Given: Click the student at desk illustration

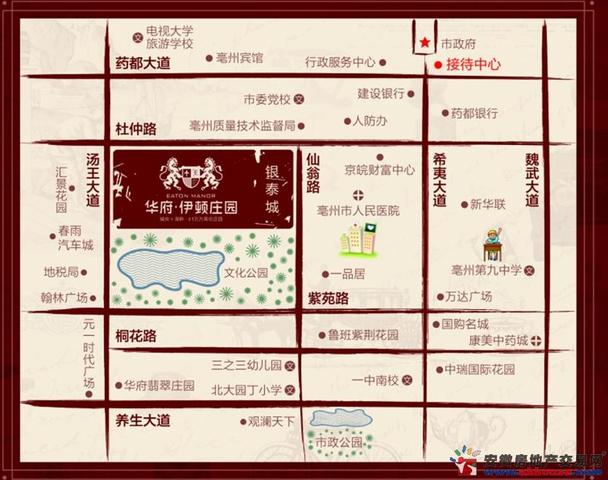Looking at the screenshot, I should point(493,245).
